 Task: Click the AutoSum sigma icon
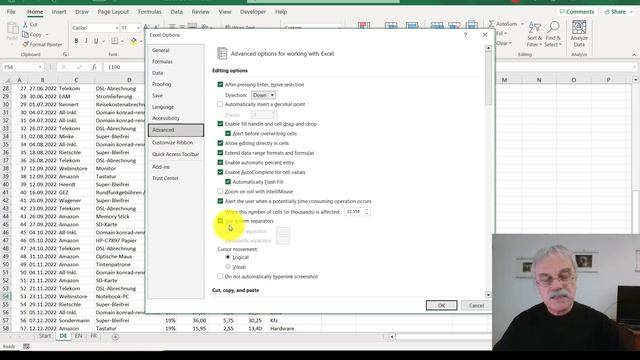491,24
